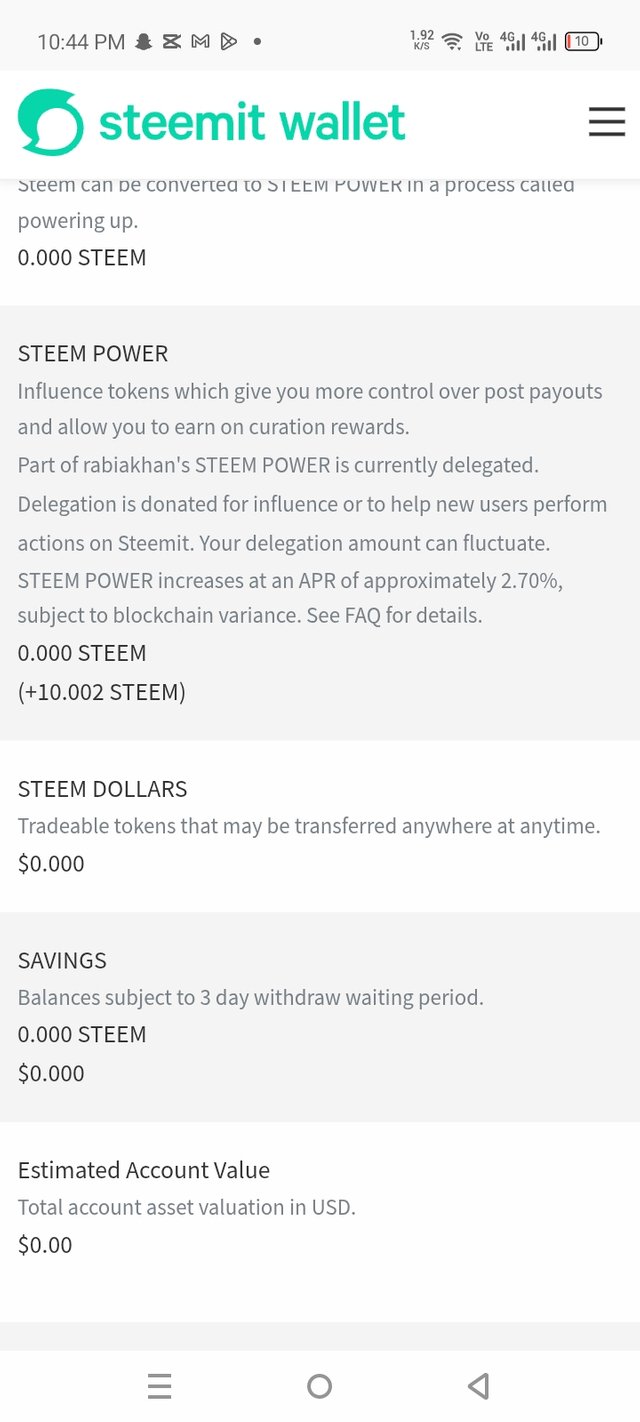Screen dimensions: 640x1422
Task: Open the 0.000 STEEM savings balance dropdown
Action: click(82, 1034)
